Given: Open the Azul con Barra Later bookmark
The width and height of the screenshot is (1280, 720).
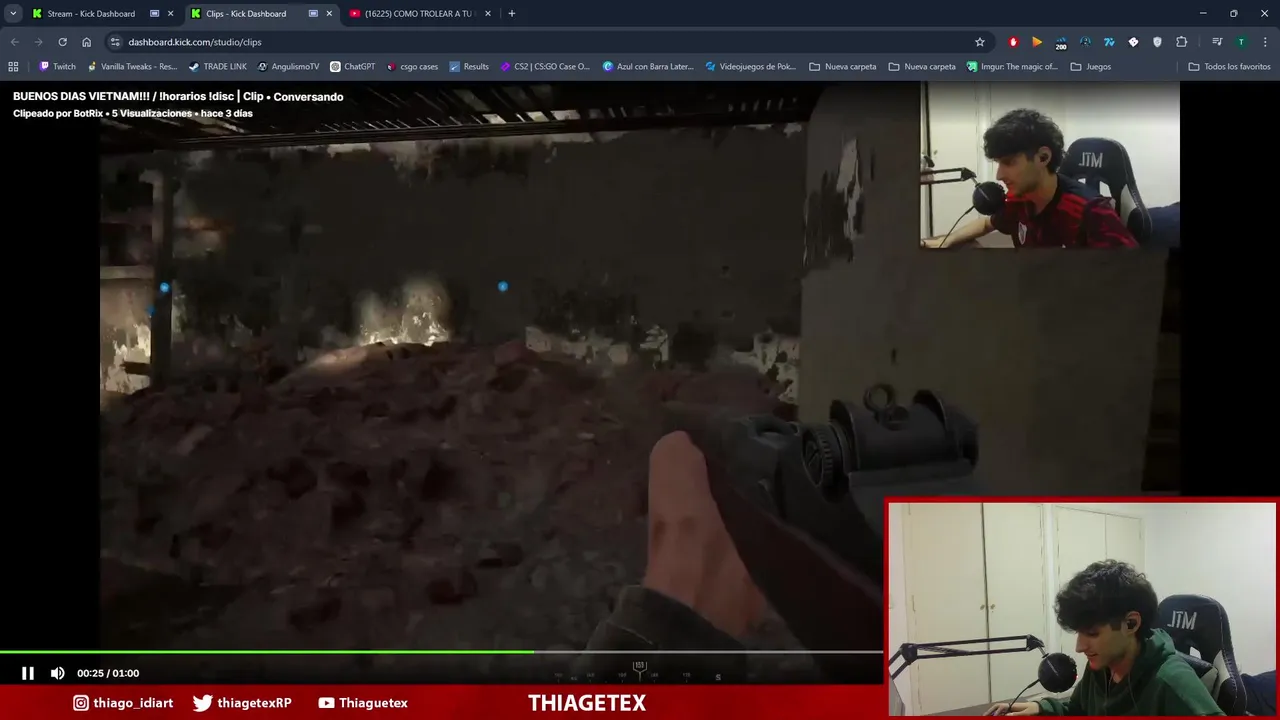Looking at the screenshot, I should point(648,67).
